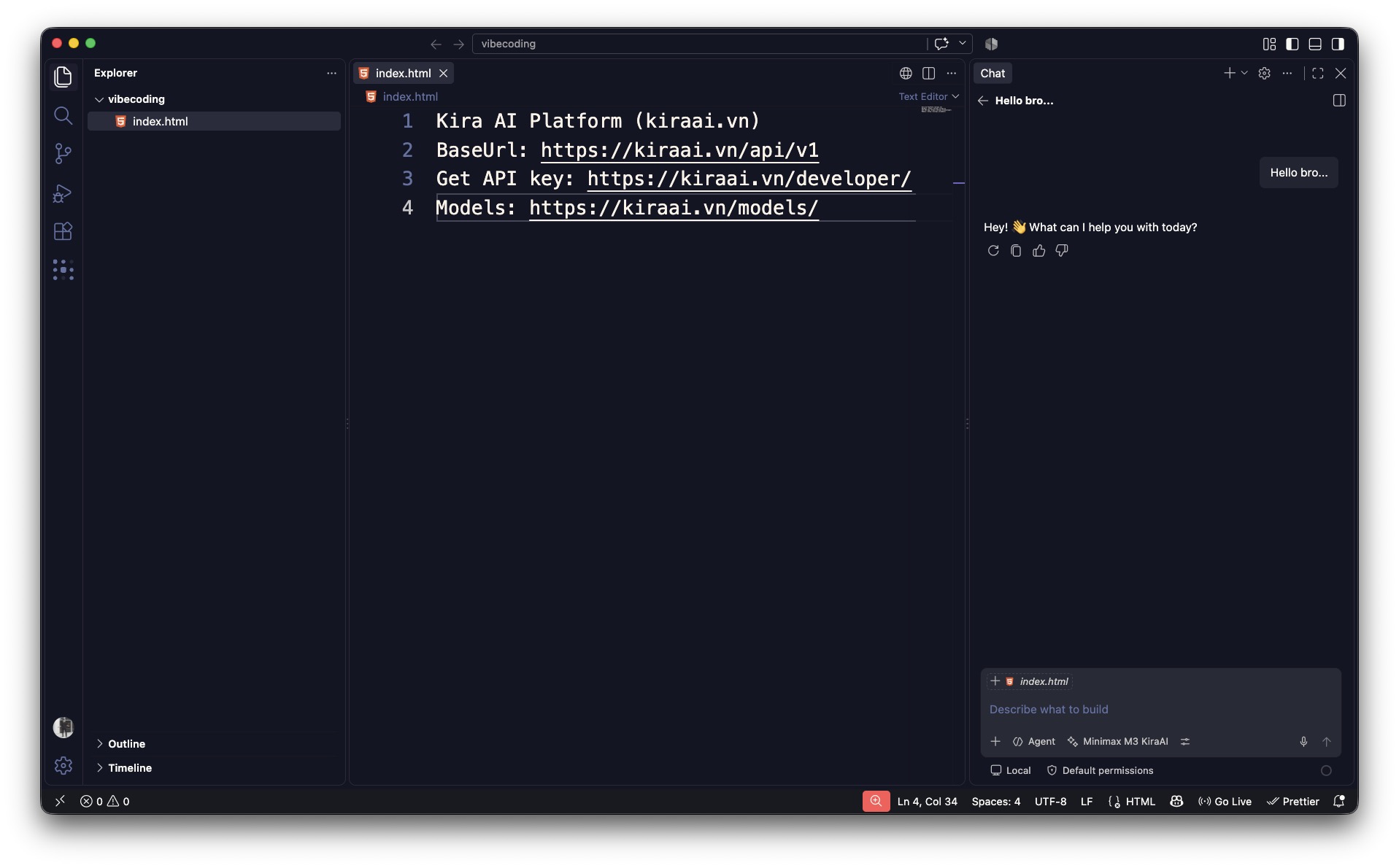Open chat tools configuration icon
The image size is (1399, 868).
(x=1185, y=741)
